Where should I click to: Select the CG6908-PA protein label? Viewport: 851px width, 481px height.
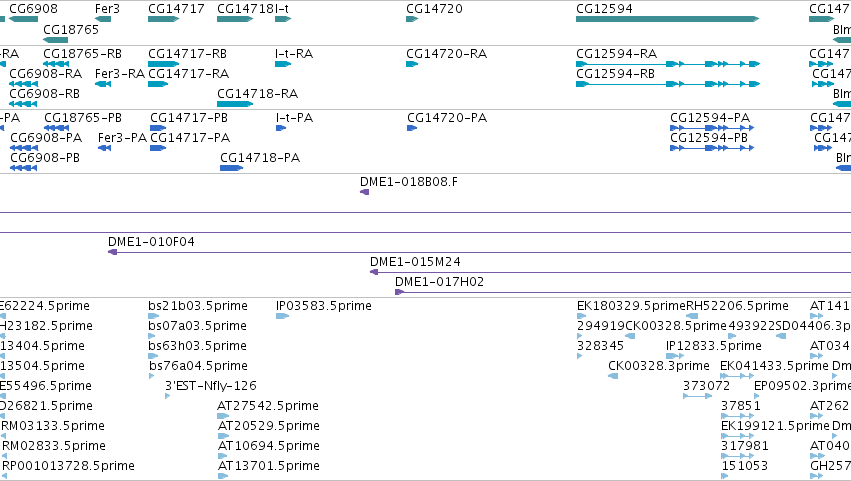pos(46,137)
